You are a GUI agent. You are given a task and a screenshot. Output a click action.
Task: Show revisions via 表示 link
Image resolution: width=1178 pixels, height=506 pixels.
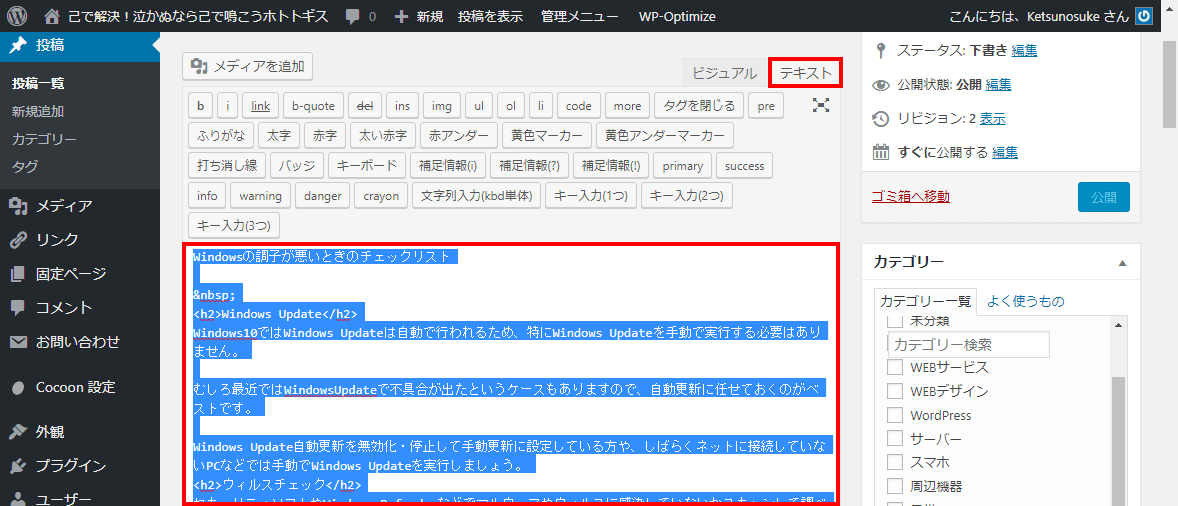(992, 119)
